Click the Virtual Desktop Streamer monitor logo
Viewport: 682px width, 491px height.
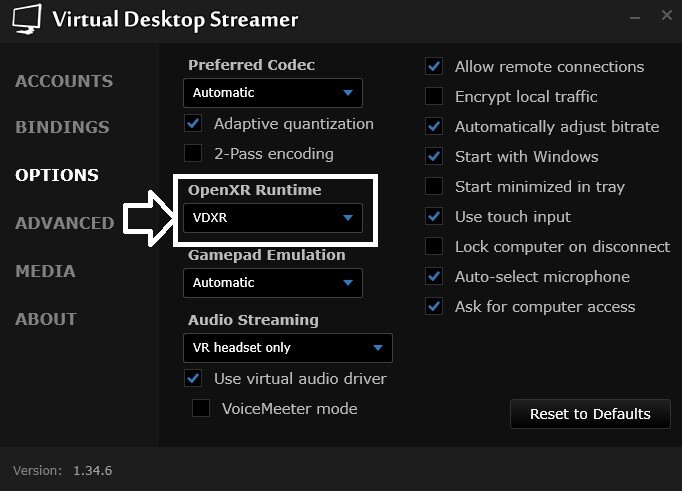click(x=27, y=19)
